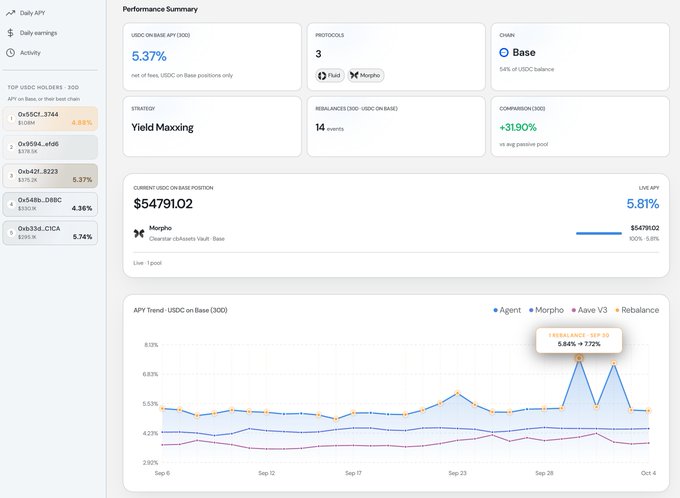Click the Daily earnings dollar icon
The width and height of the screenshot is (680, 498).
pyautogui.click(x=10, y=33)
